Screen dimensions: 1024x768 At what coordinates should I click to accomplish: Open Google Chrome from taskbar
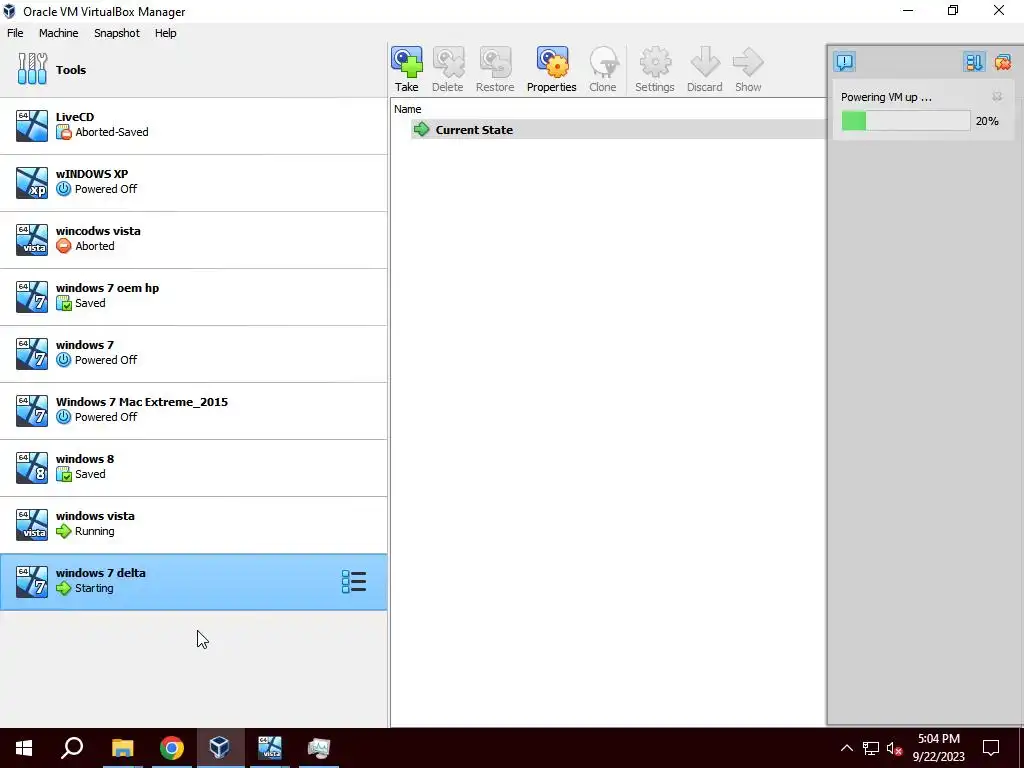[172, 748]
